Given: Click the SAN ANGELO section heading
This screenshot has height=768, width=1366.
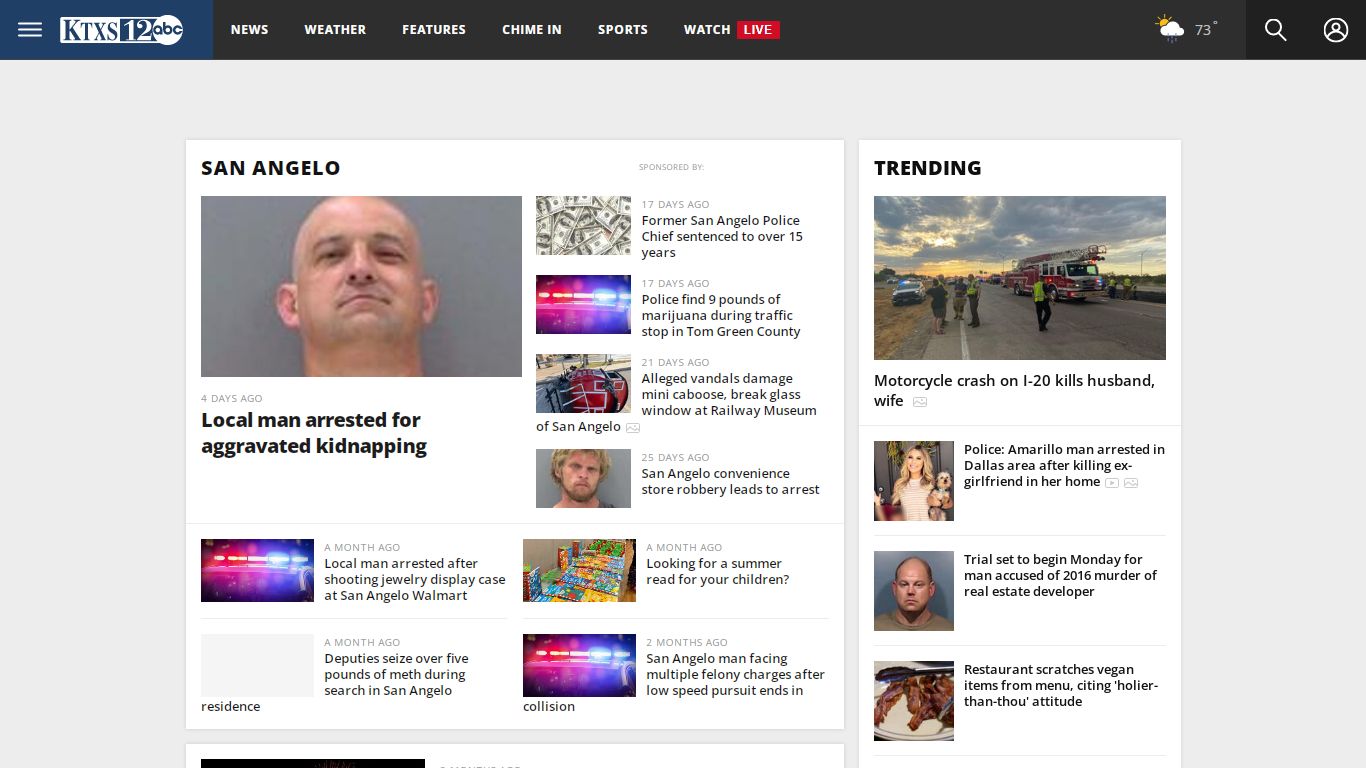Looking at the screenshot, I should pyautogui.click(x=271, y=168).
